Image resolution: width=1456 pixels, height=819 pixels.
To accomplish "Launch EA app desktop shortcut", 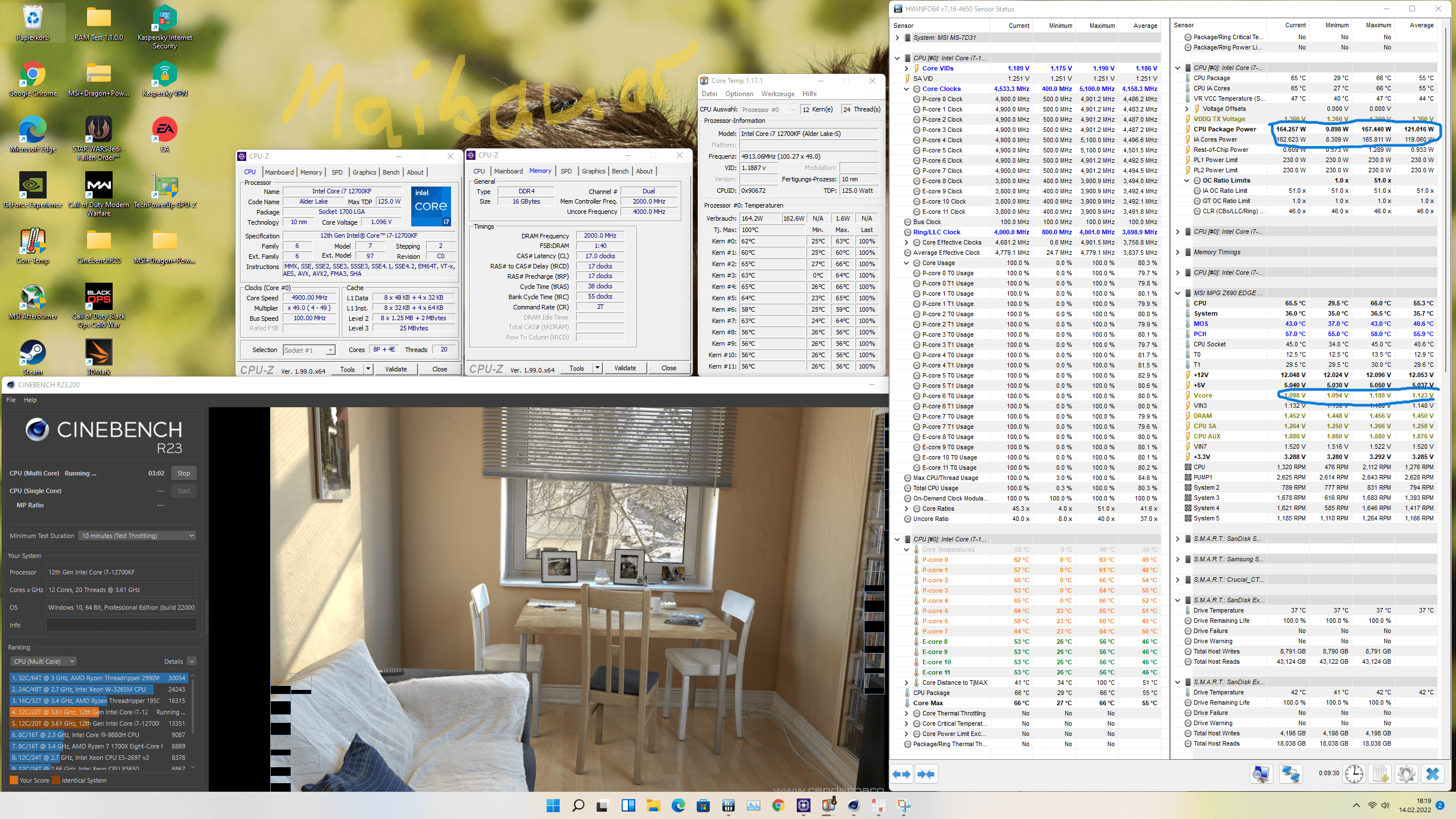I will click(x=165, y=134).
